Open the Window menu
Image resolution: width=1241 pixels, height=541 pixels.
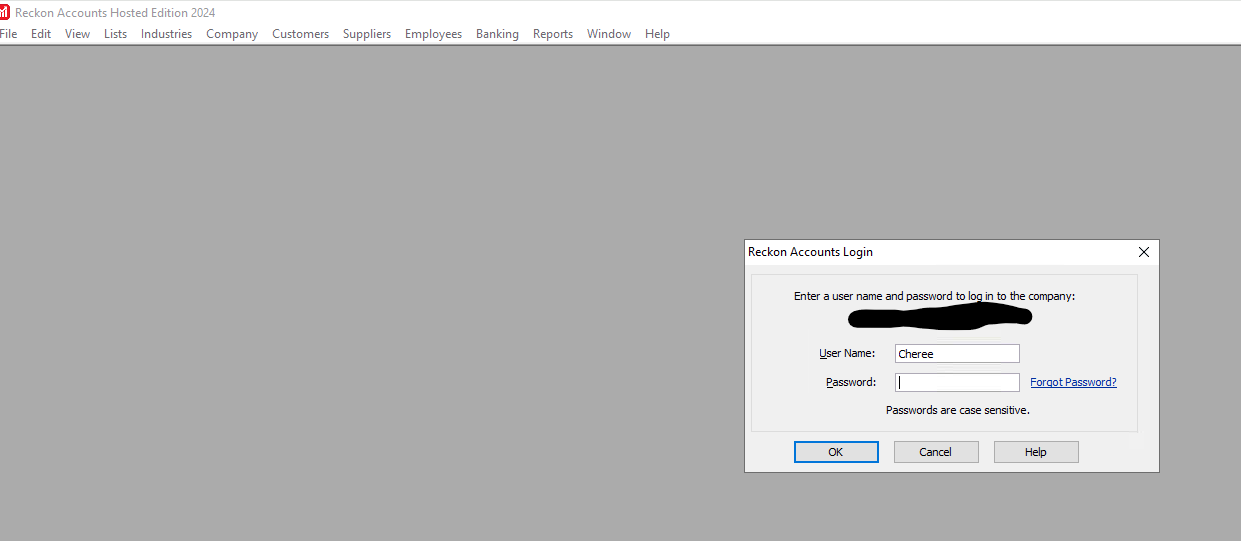tap(609, 34)
